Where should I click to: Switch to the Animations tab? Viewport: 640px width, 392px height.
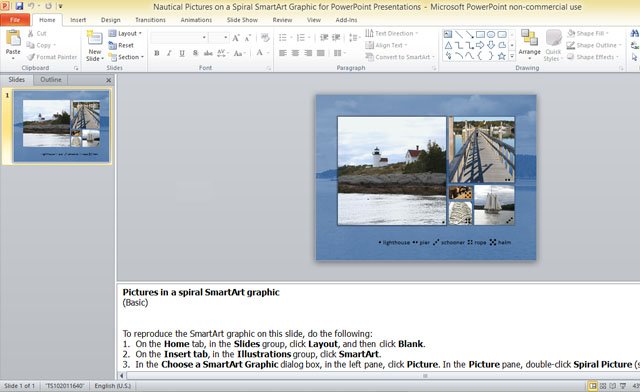pos(196,20)
